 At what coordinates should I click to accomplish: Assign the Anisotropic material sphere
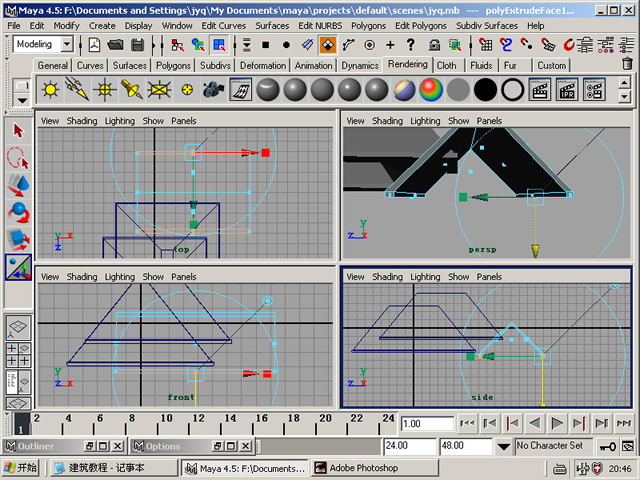pyautogui.click(x=268, y=89)
